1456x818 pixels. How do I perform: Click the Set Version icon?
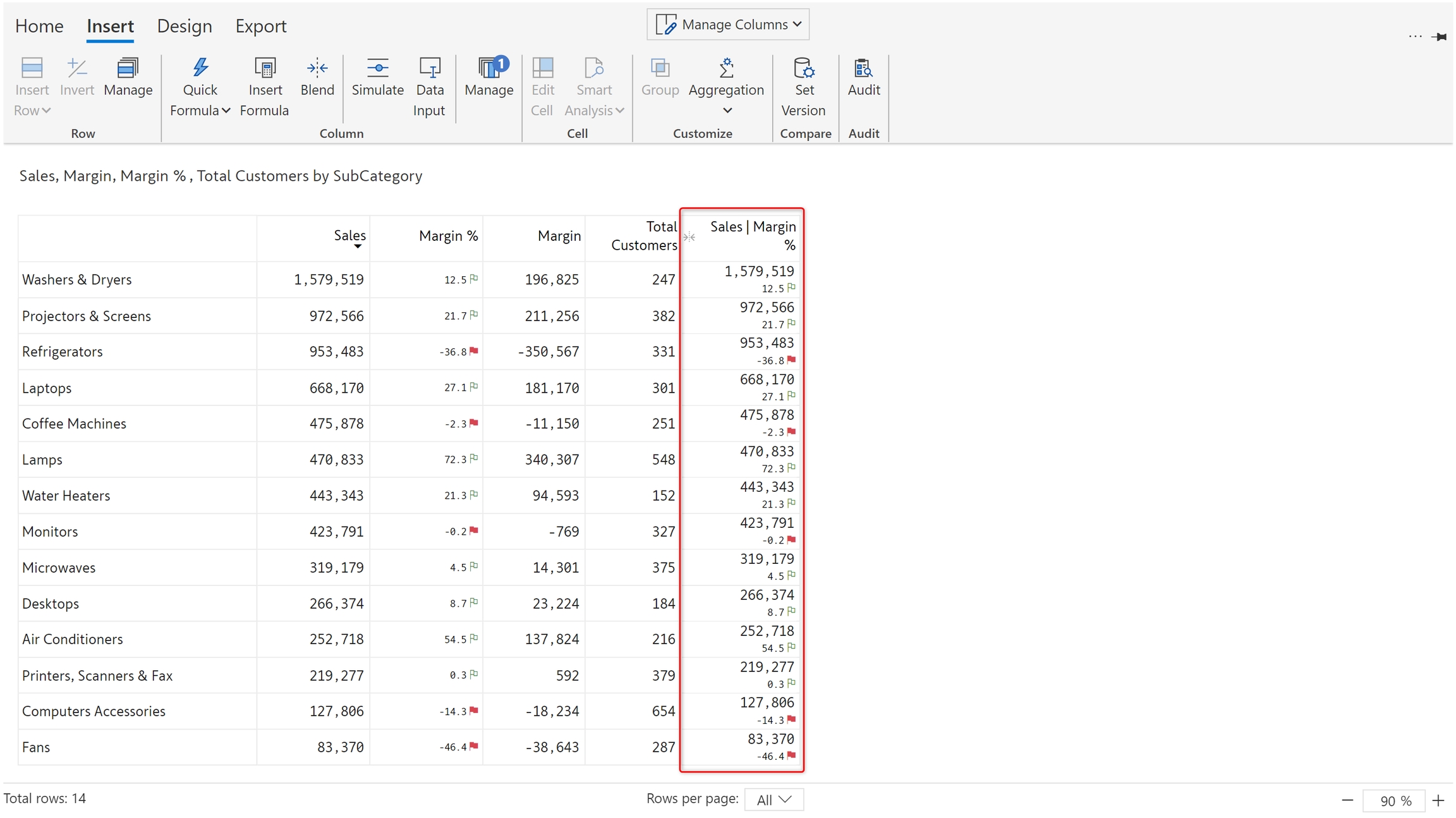pos(803,68)
